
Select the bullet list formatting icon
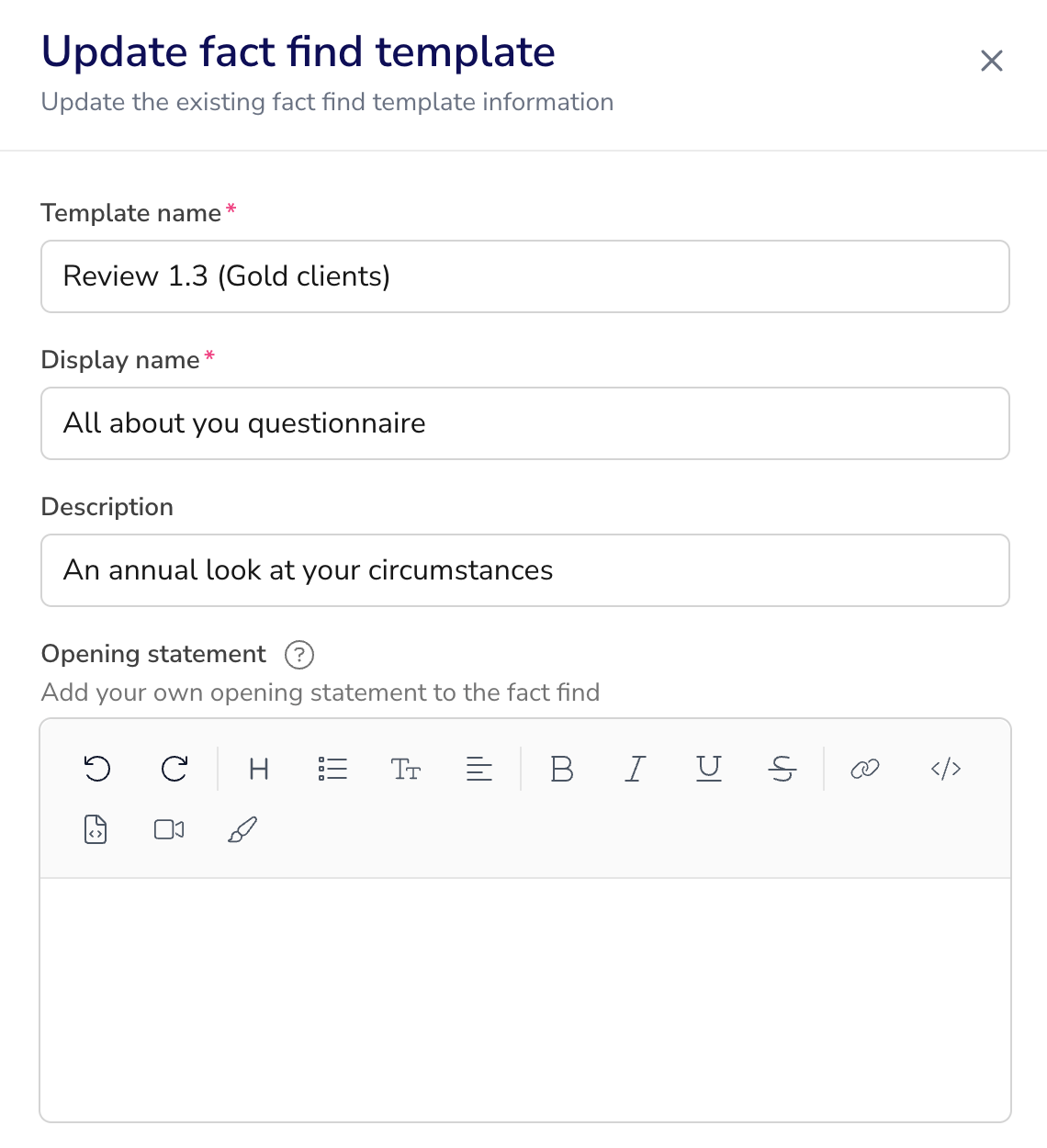pyautogui.click(x=332, y=769)
